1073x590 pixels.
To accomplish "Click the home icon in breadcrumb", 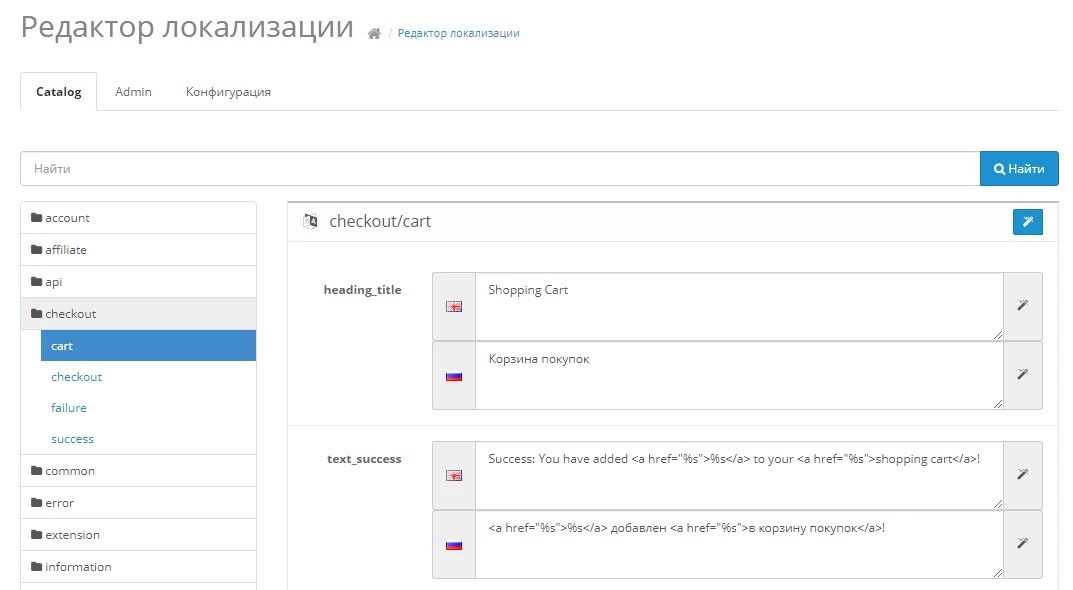I will [374, 34].
